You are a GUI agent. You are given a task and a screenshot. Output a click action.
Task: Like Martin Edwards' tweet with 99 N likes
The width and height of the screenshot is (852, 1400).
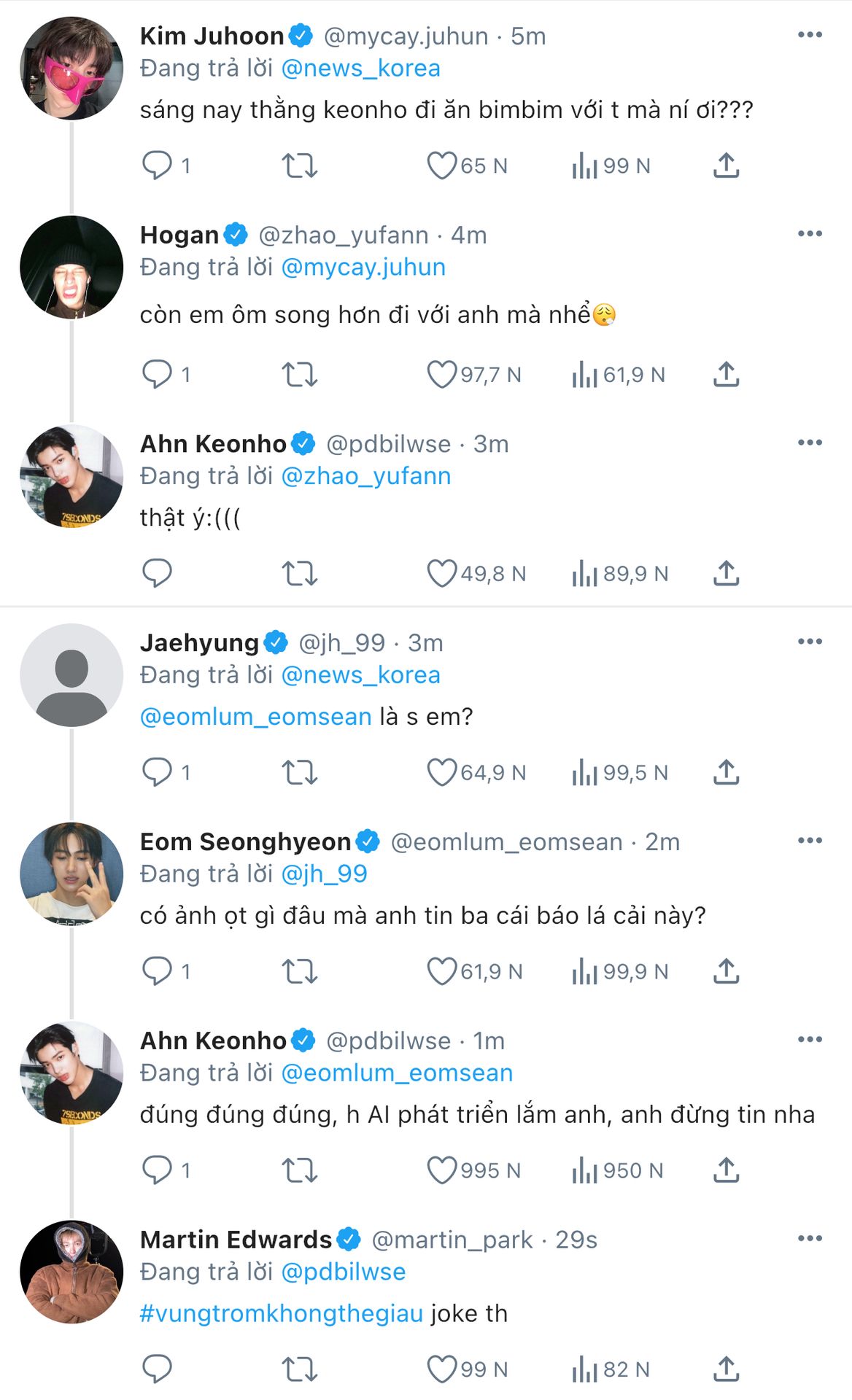(x=441, y=1369)
